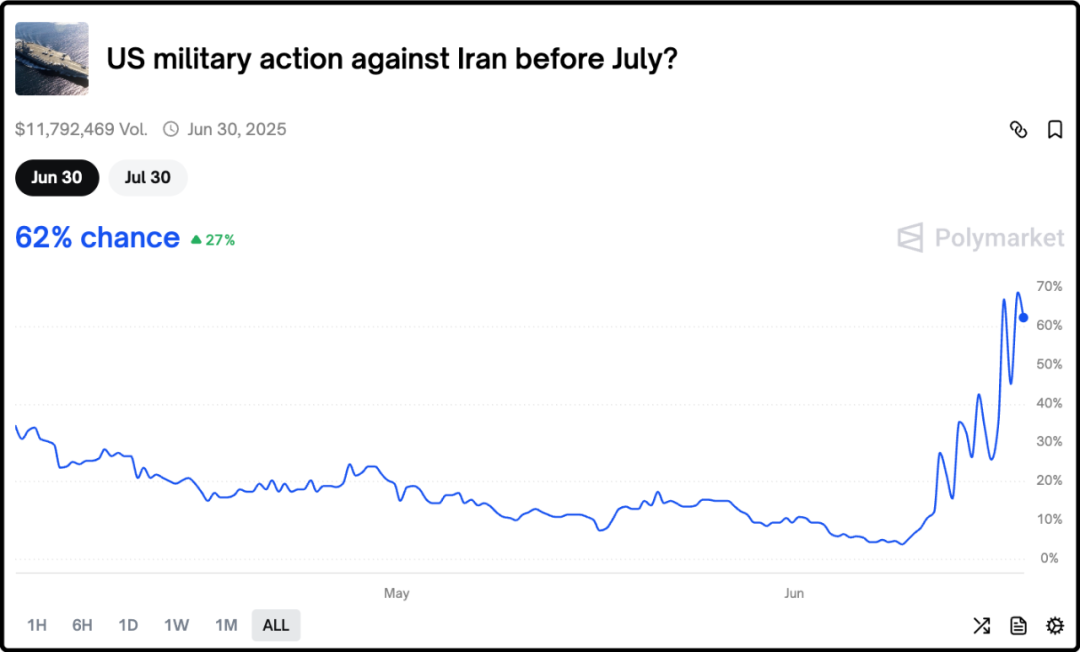Click the aircraft carrier market thumbnail
1080x652 pixels.
pos(52,59)
